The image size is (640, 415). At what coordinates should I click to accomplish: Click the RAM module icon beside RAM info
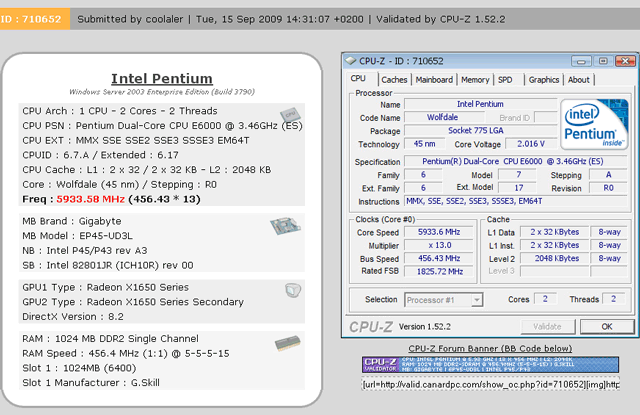click(x=288, y=343)
